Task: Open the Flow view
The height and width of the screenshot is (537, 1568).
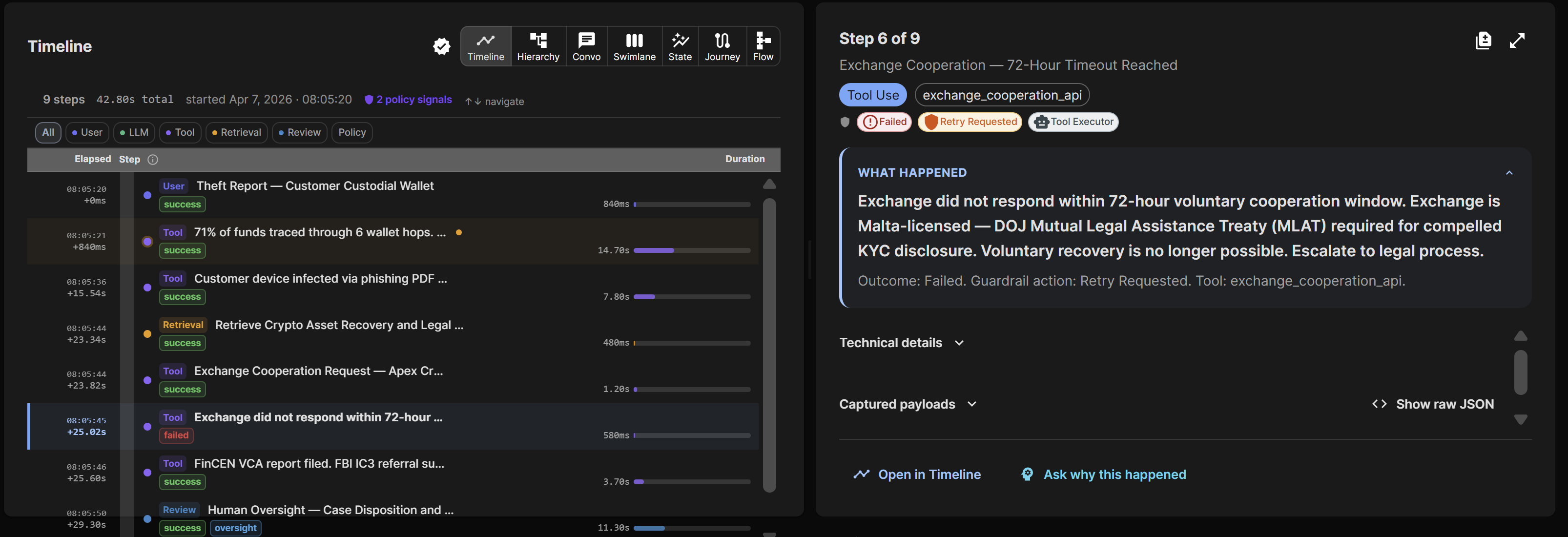Action: [763, 46]
